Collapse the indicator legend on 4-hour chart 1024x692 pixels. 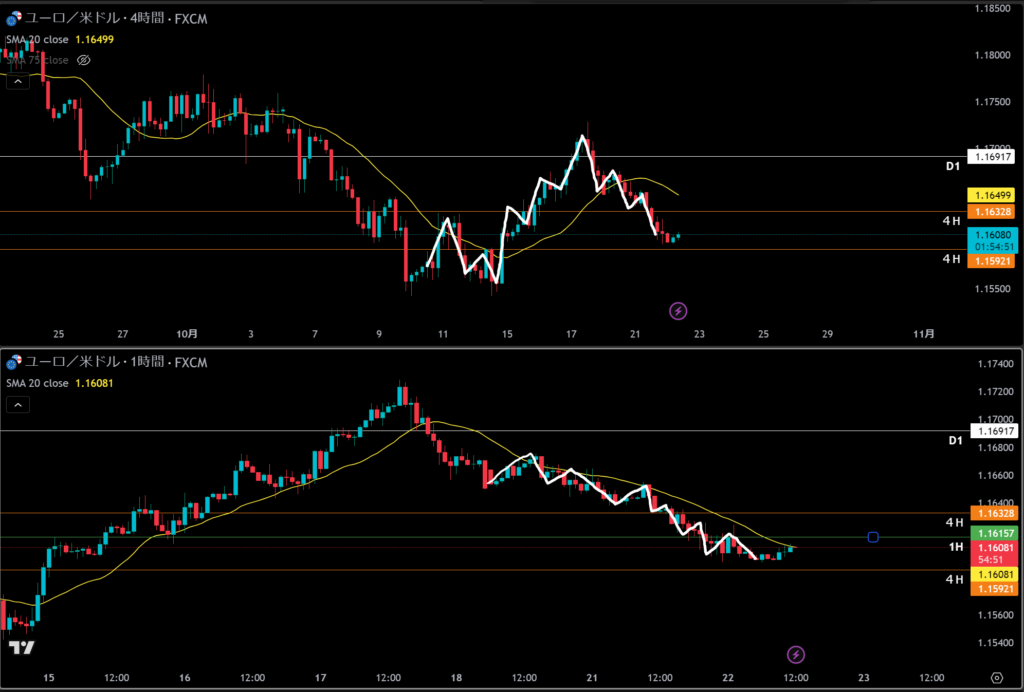17,82
